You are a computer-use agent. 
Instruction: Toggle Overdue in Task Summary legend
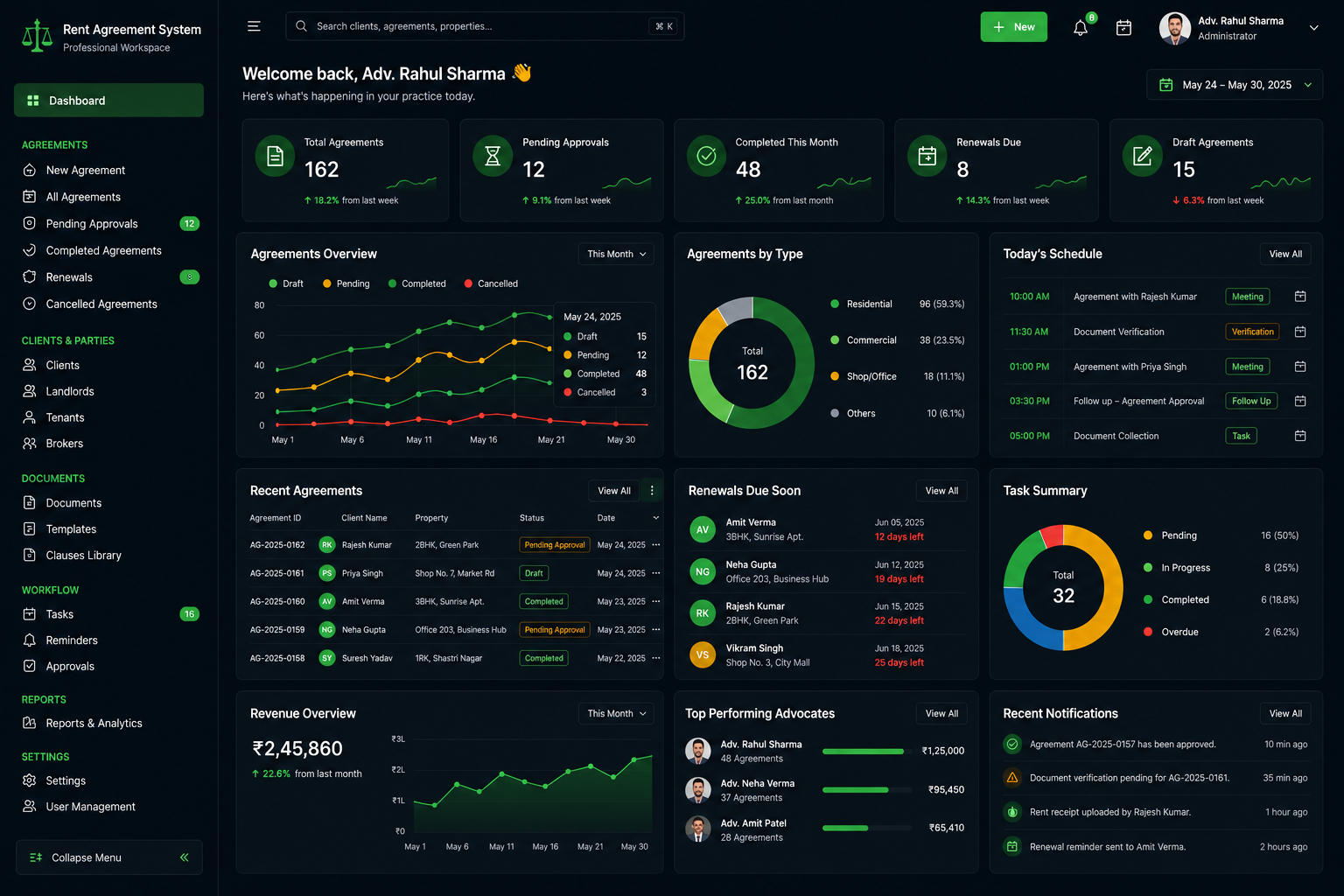click(1171, 632)
